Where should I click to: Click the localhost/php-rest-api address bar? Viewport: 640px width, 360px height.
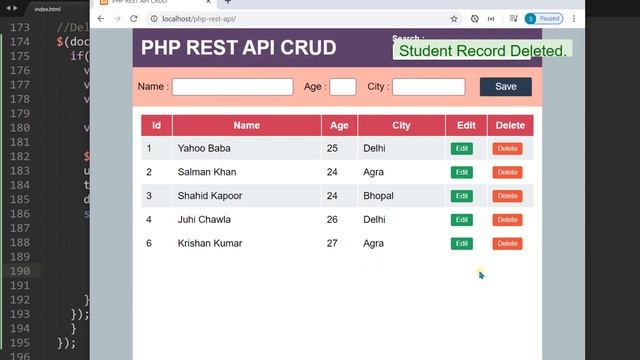[x=302, y=19]
